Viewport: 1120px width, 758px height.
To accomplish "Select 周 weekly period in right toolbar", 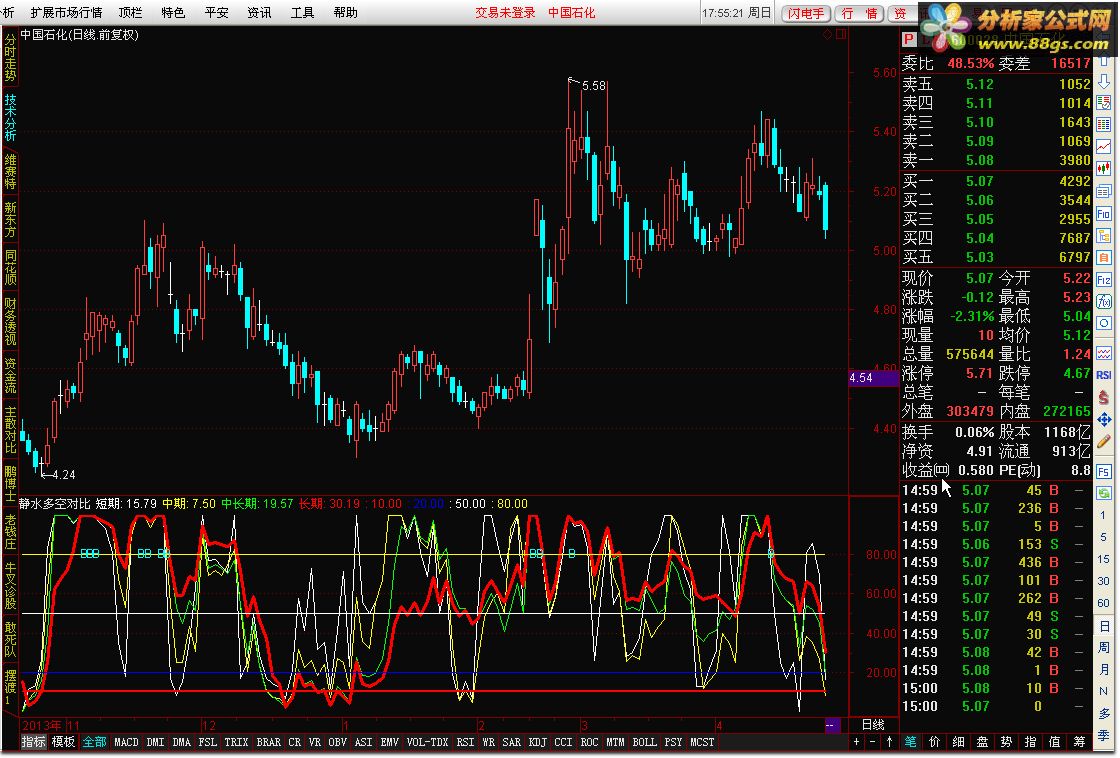I will (x=1104, y=648).
